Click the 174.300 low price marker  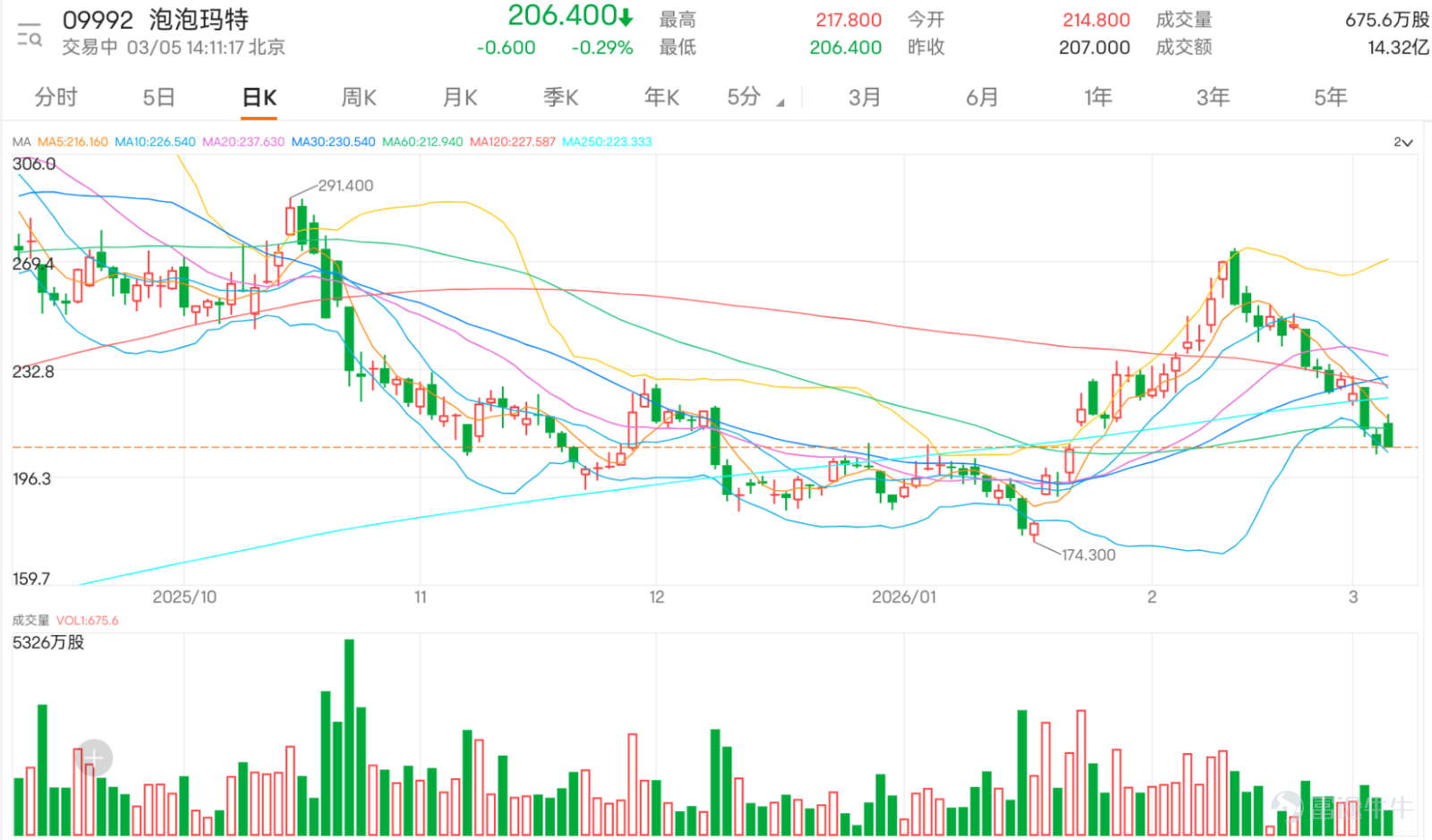pyautogui.click(x=1088, y=555)
